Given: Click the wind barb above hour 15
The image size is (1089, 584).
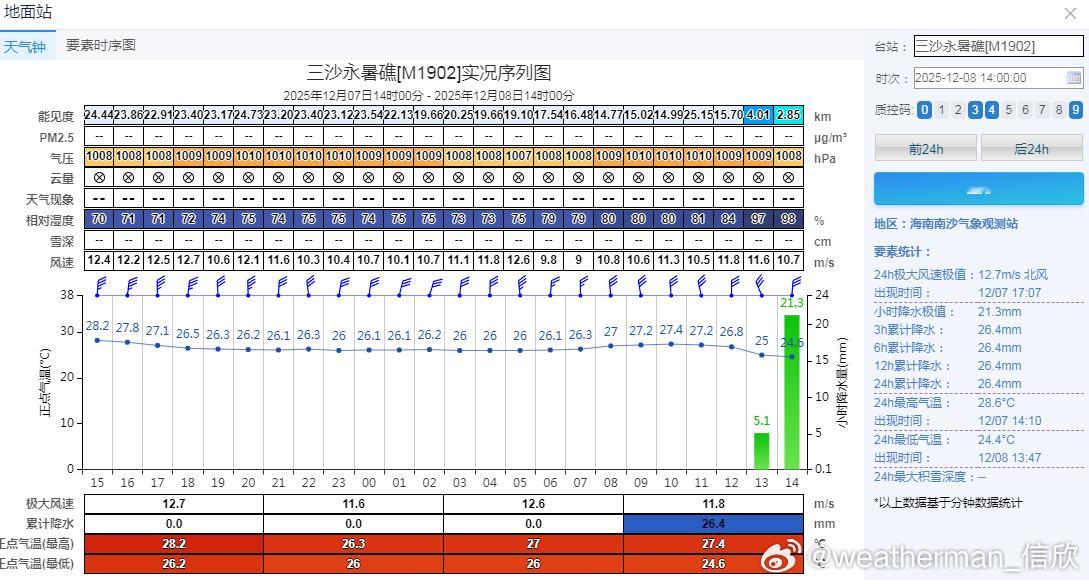Looking at the screenshot, I should click(101, 285).
